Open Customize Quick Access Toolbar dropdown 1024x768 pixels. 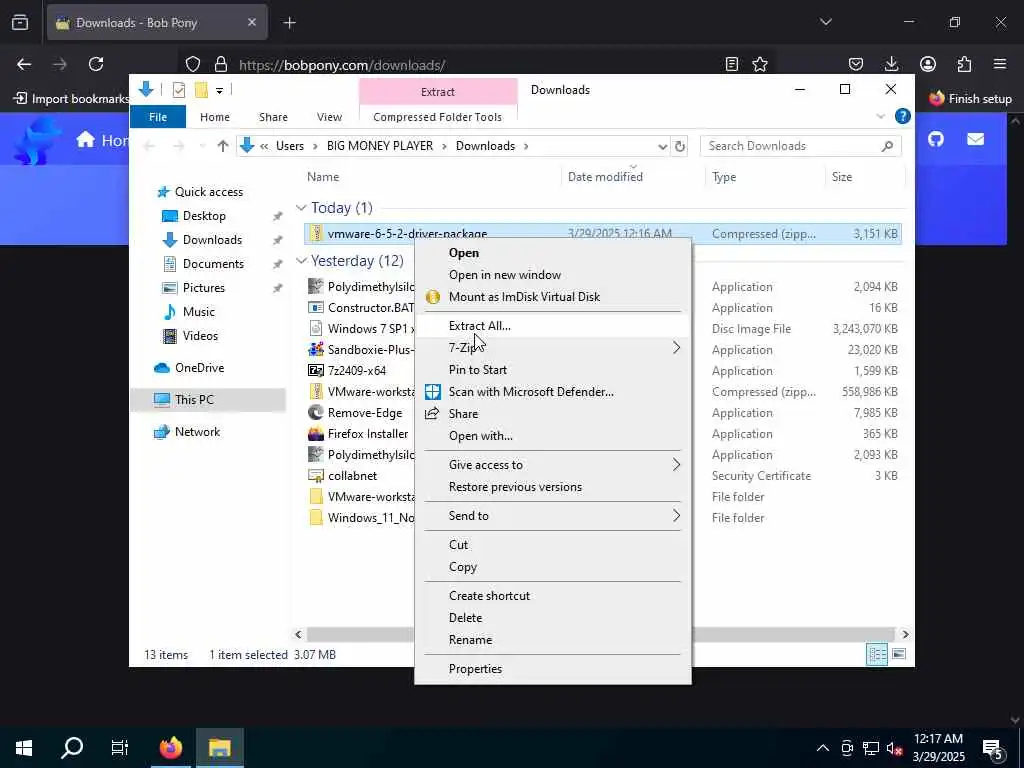click(219, 91)
